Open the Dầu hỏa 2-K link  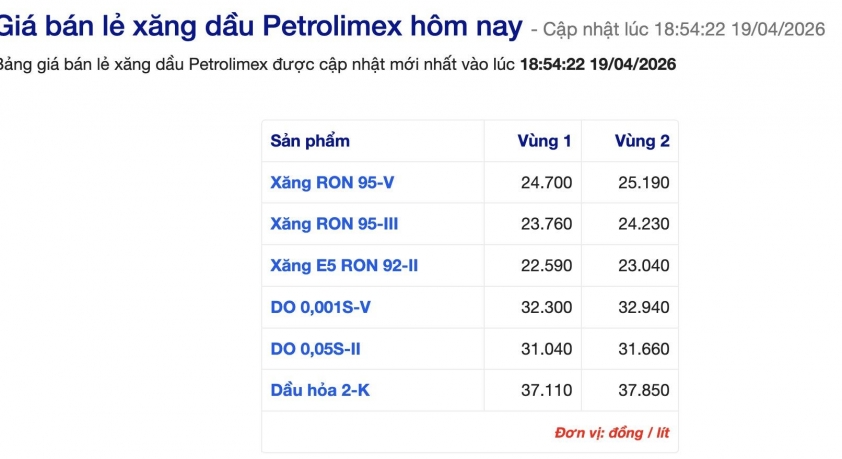pos(320,390)
